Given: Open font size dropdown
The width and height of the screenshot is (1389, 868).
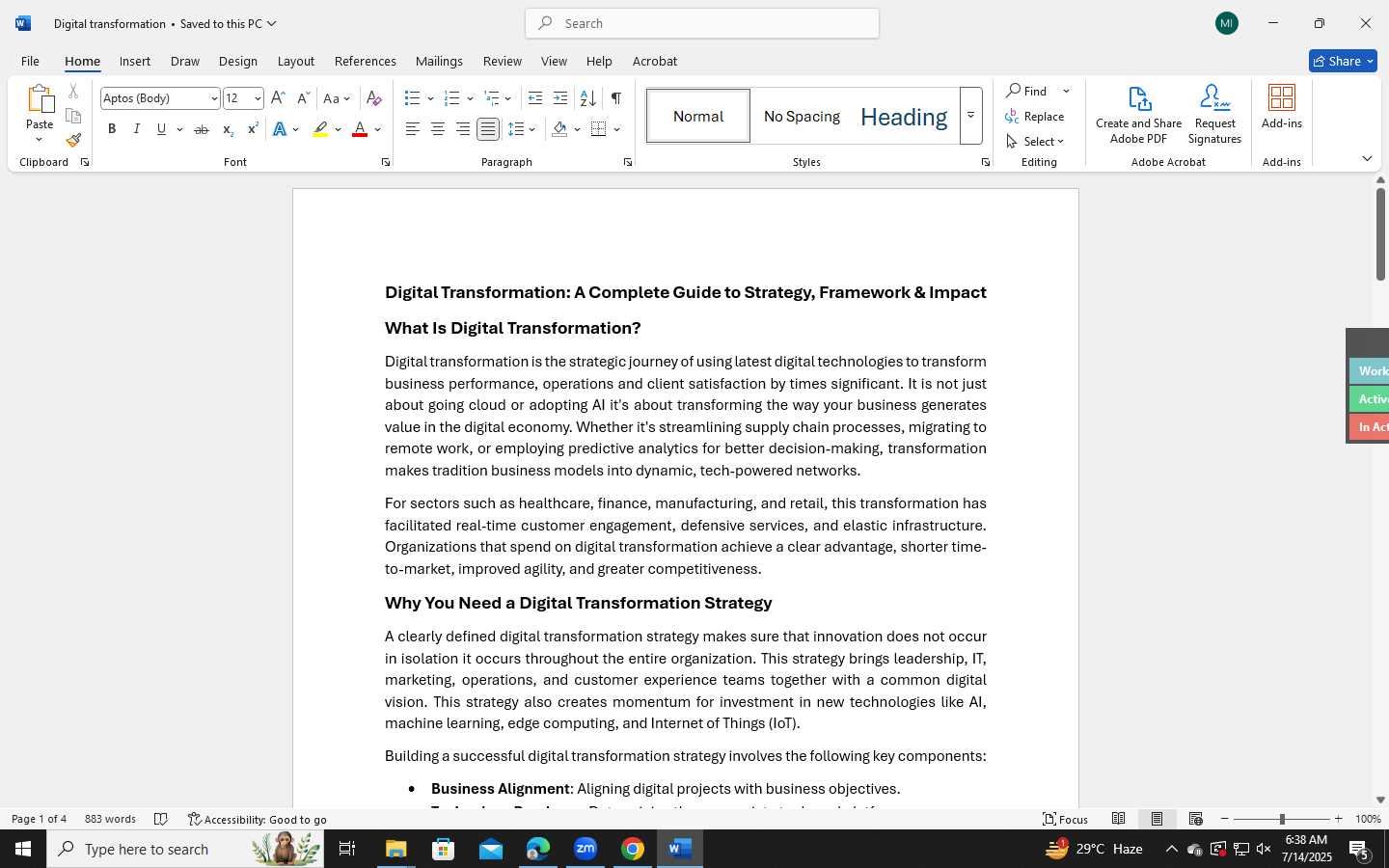Looking at the screenshot, I should coord(258,98).
